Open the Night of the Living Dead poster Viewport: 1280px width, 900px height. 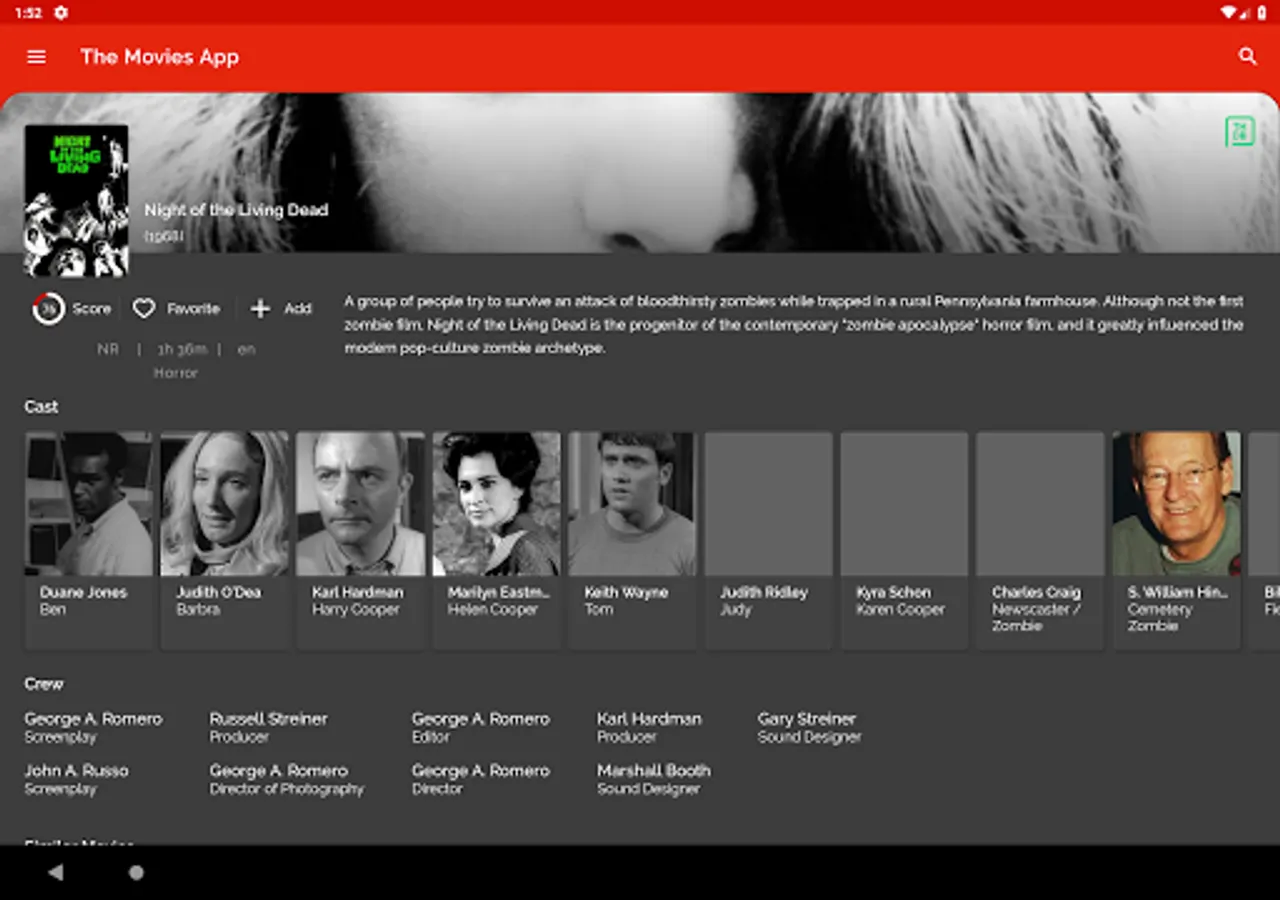click(x=77, y=199)
